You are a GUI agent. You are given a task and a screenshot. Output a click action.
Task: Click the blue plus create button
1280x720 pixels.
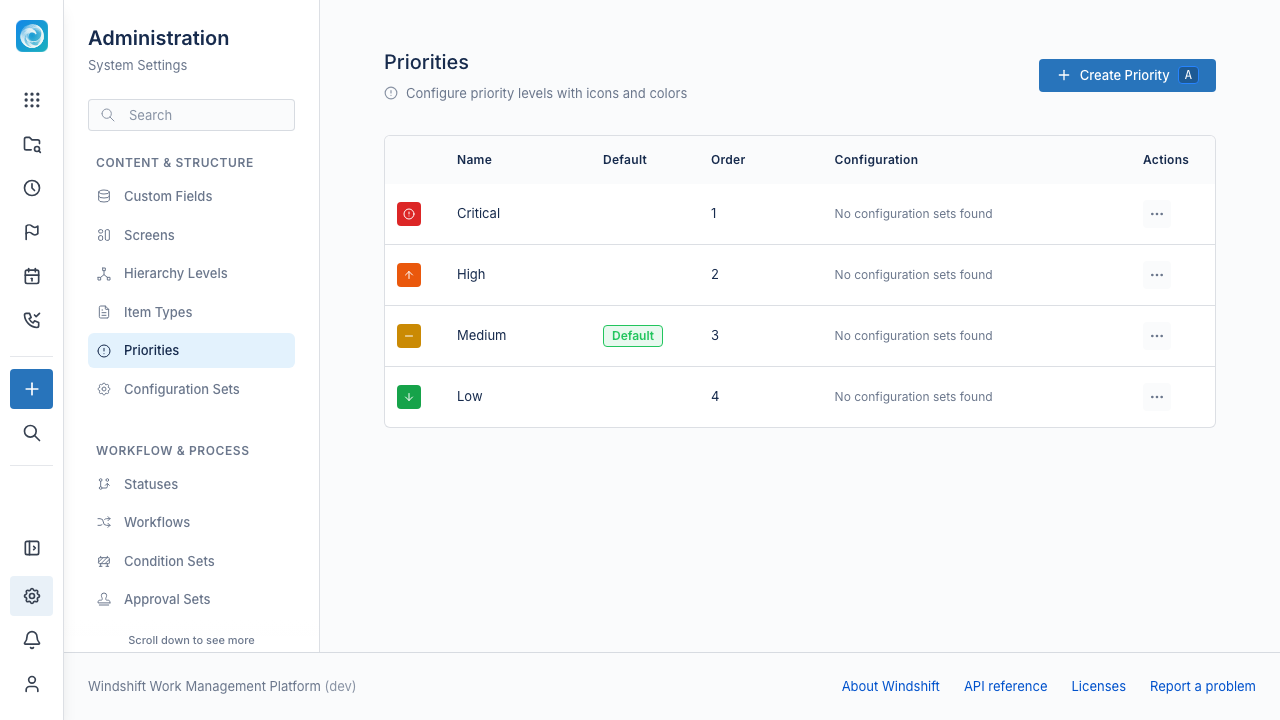pos(32,389)
